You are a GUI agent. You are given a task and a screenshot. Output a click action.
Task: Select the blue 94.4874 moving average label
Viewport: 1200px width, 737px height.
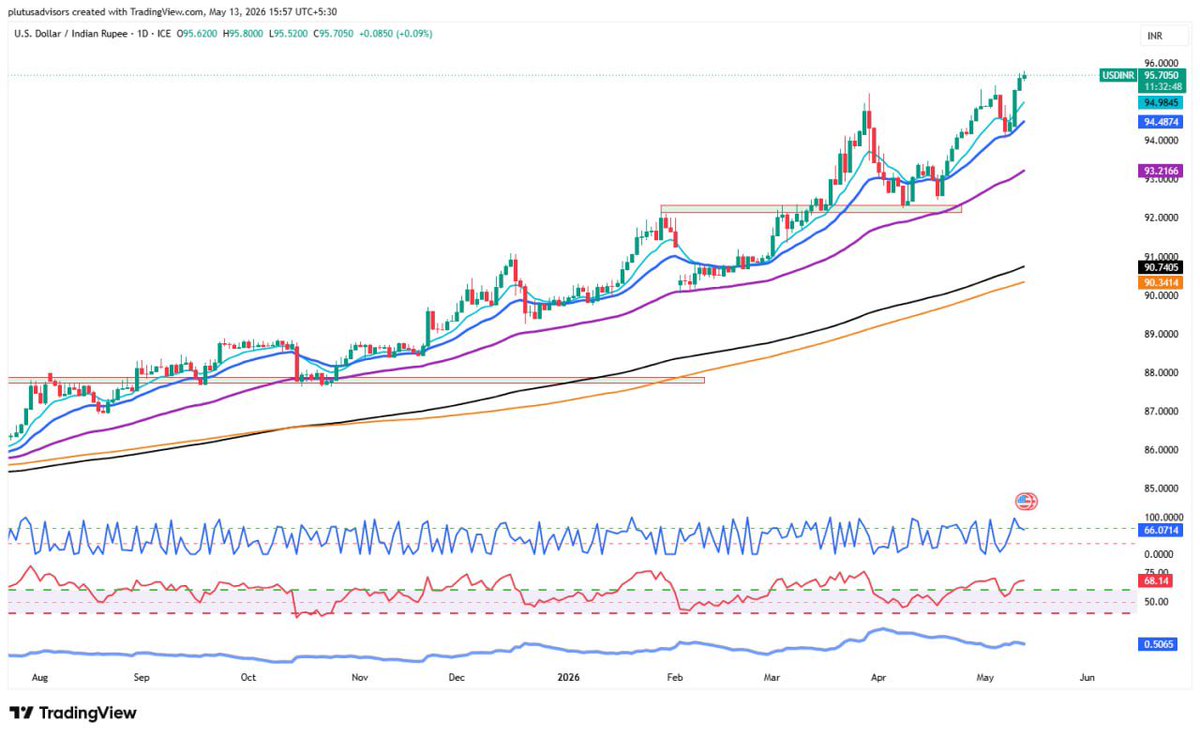[x=1161, y=121]
